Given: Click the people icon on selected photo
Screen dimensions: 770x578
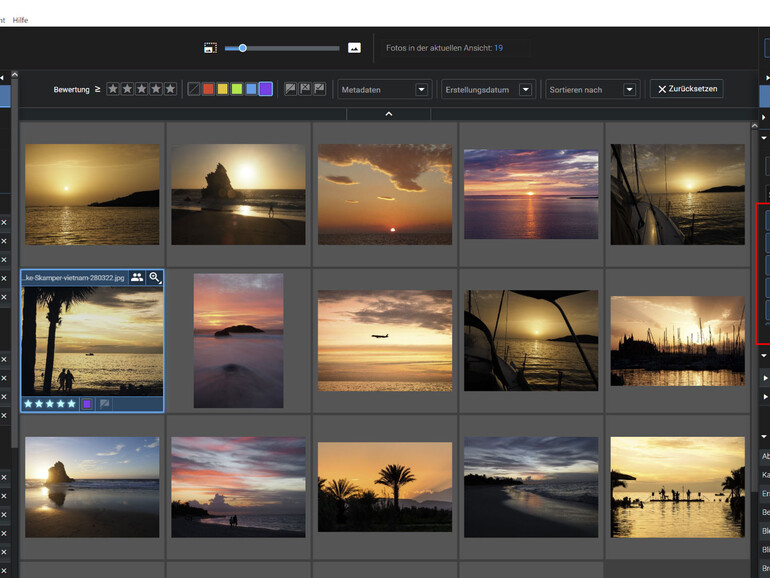Looking at the screenshot, I should tap(137, 277).
